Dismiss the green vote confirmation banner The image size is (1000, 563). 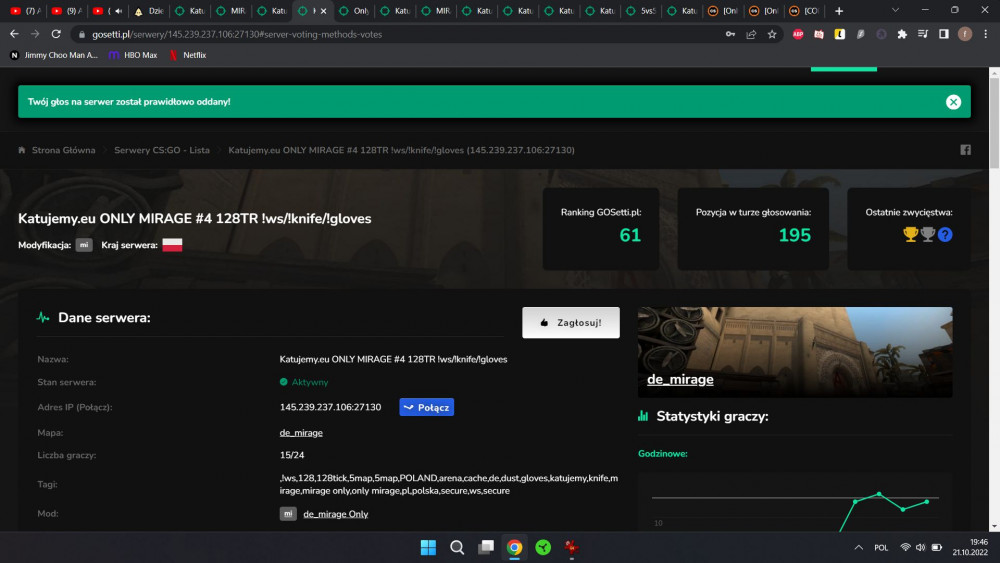pos(953,102)
